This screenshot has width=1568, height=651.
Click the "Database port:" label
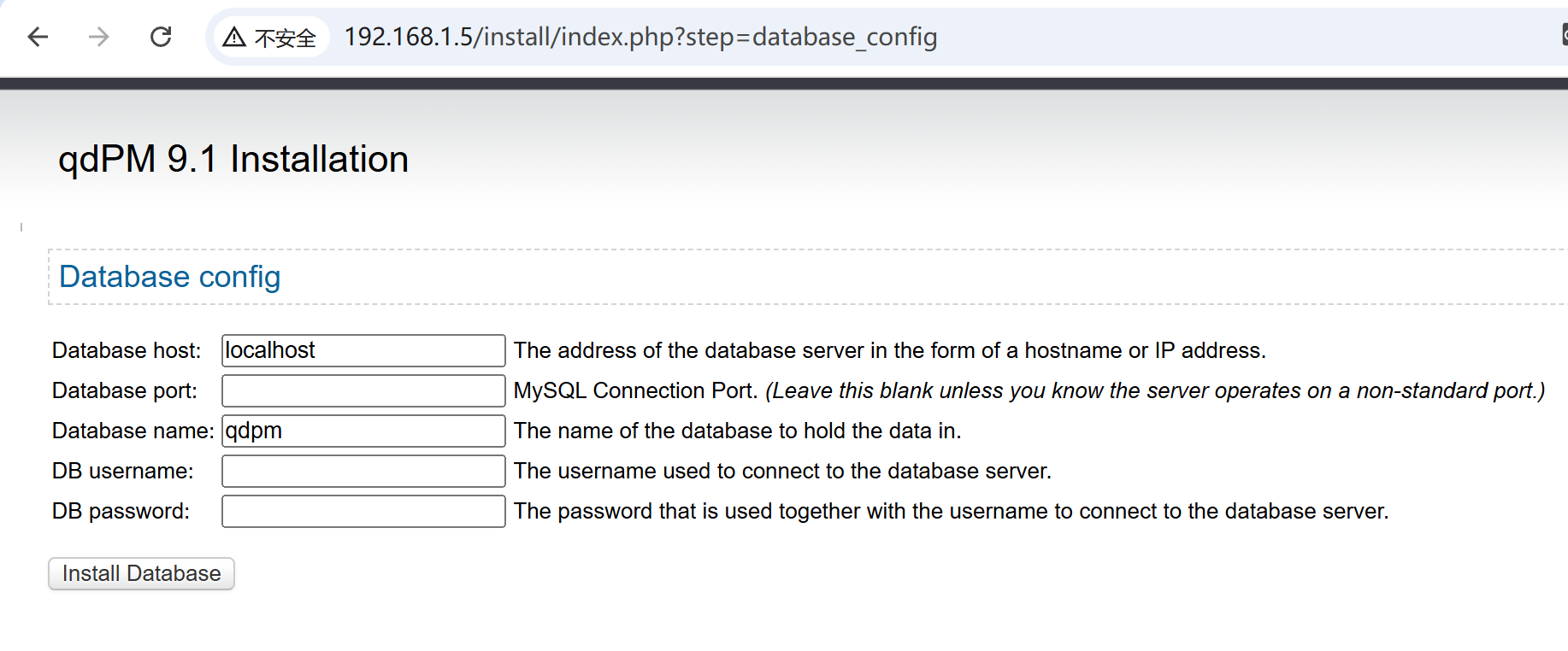tap(125, 390)
